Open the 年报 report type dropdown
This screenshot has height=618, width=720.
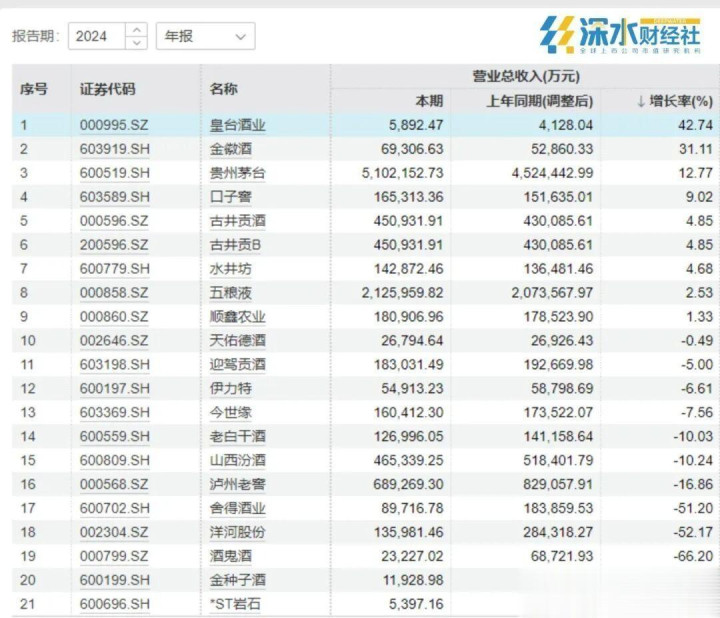coord(205,36)
